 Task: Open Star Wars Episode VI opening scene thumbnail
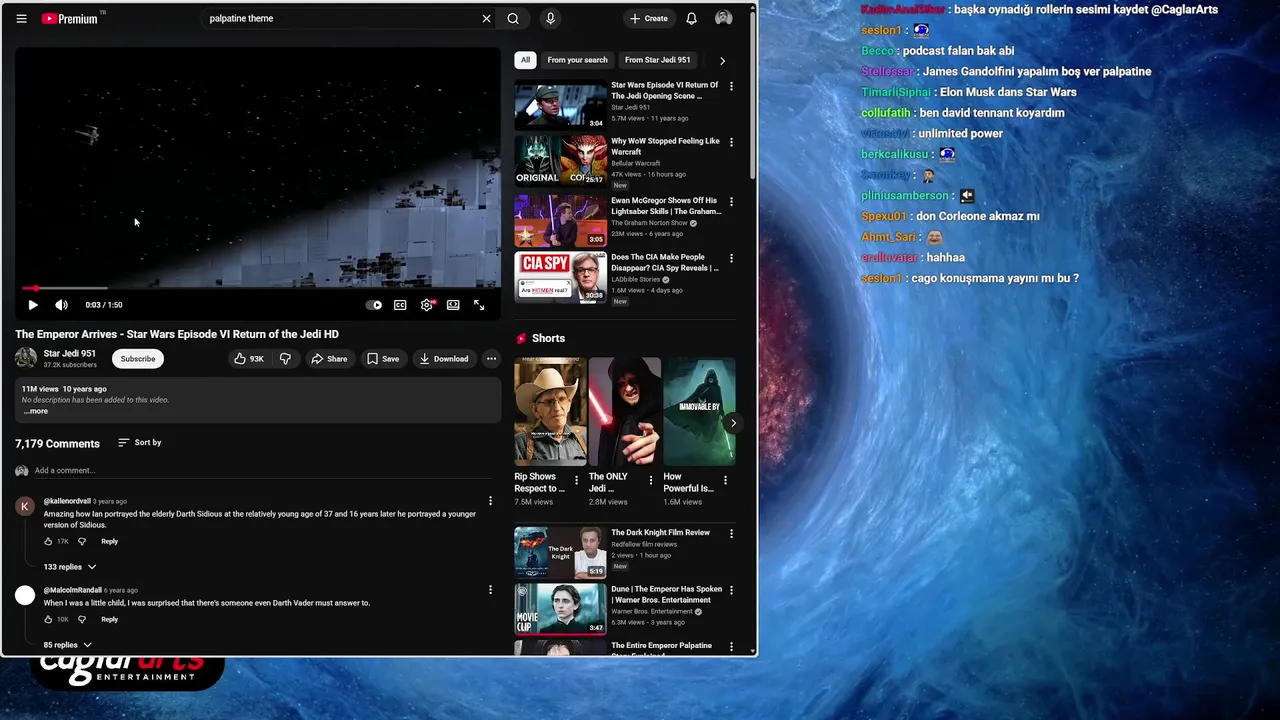pos(560,105)
